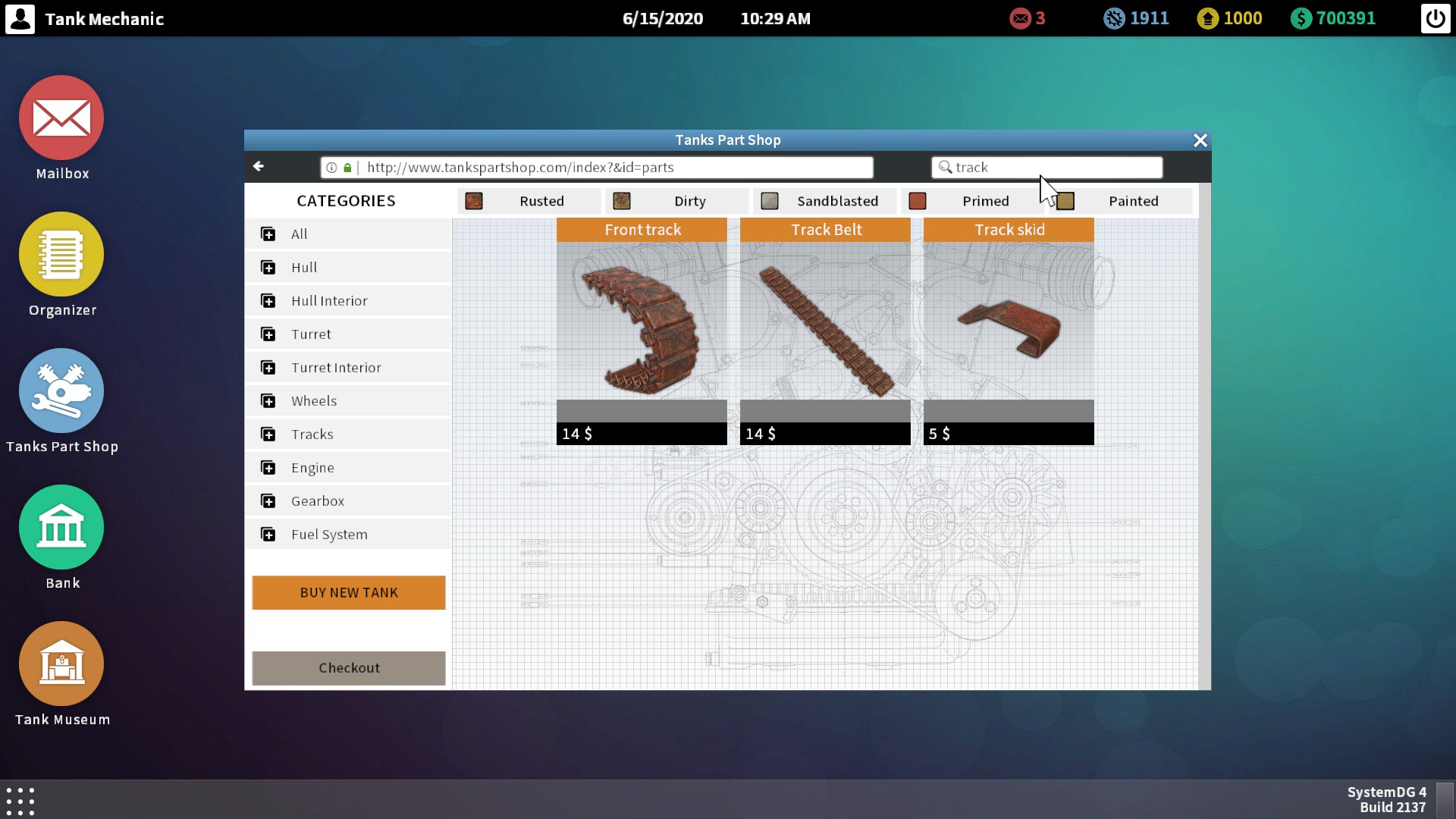The image size is (1456, 819).
Task: Launch the Tanks Part Shop icon
Action: (61, 391)
